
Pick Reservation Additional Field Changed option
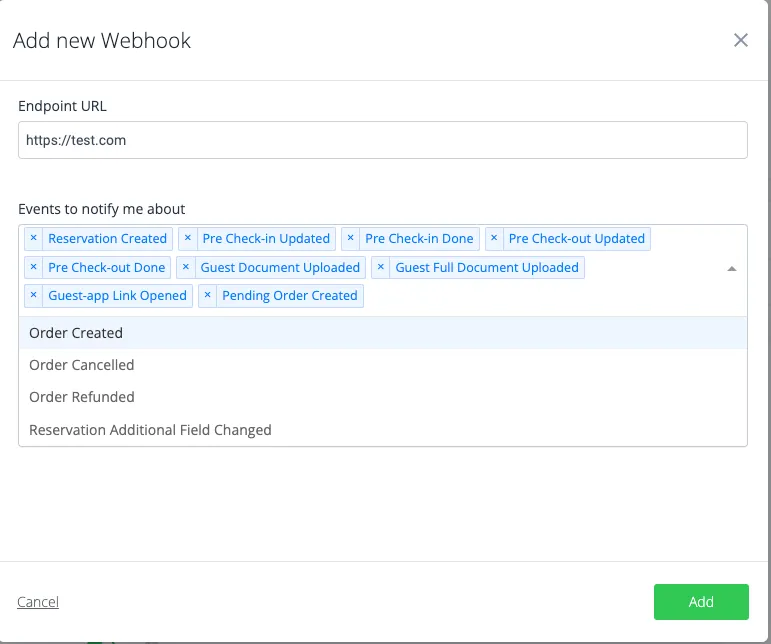(x=383, y=430)
